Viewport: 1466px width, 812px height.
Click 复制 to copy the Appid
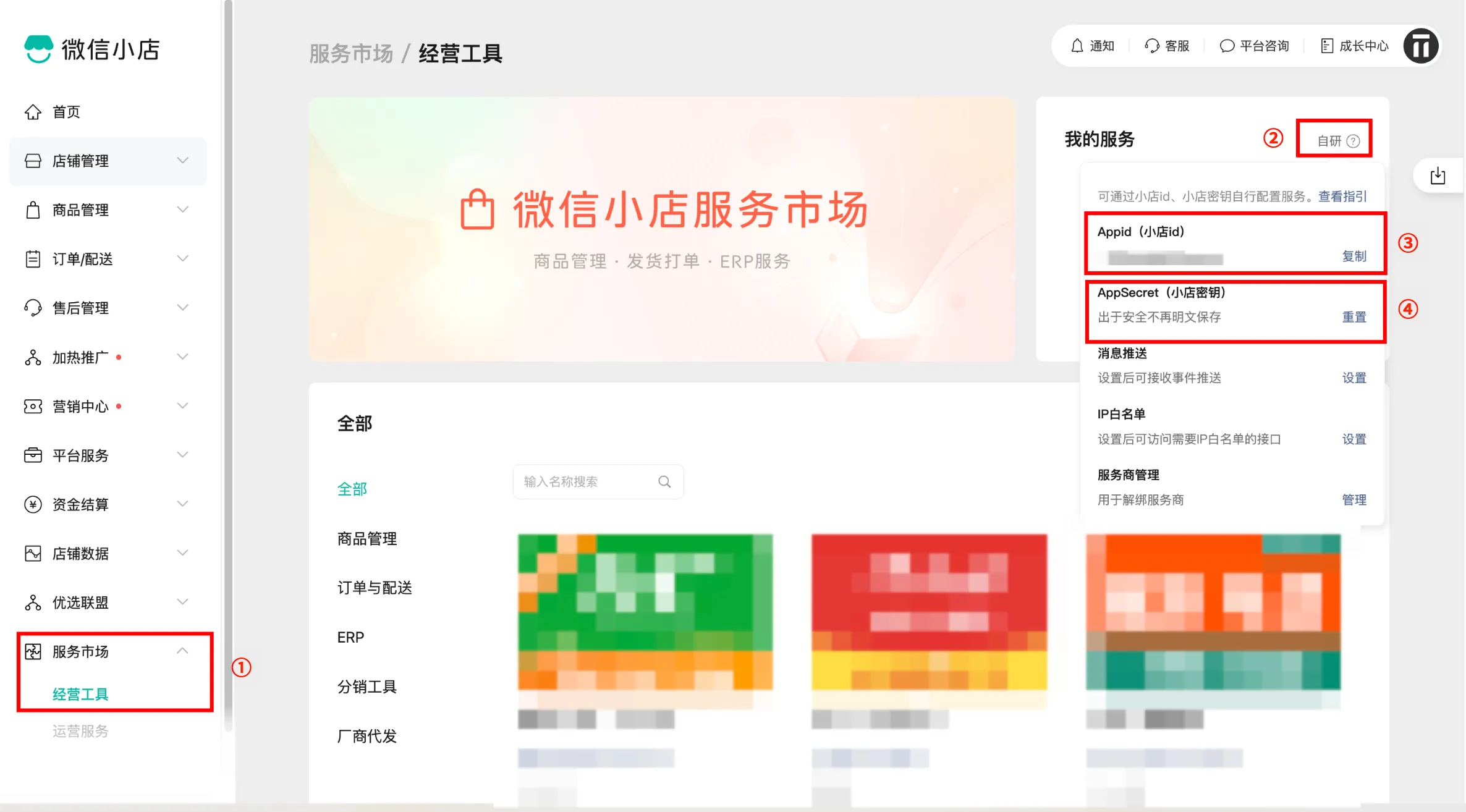[x=1354, y=256]
